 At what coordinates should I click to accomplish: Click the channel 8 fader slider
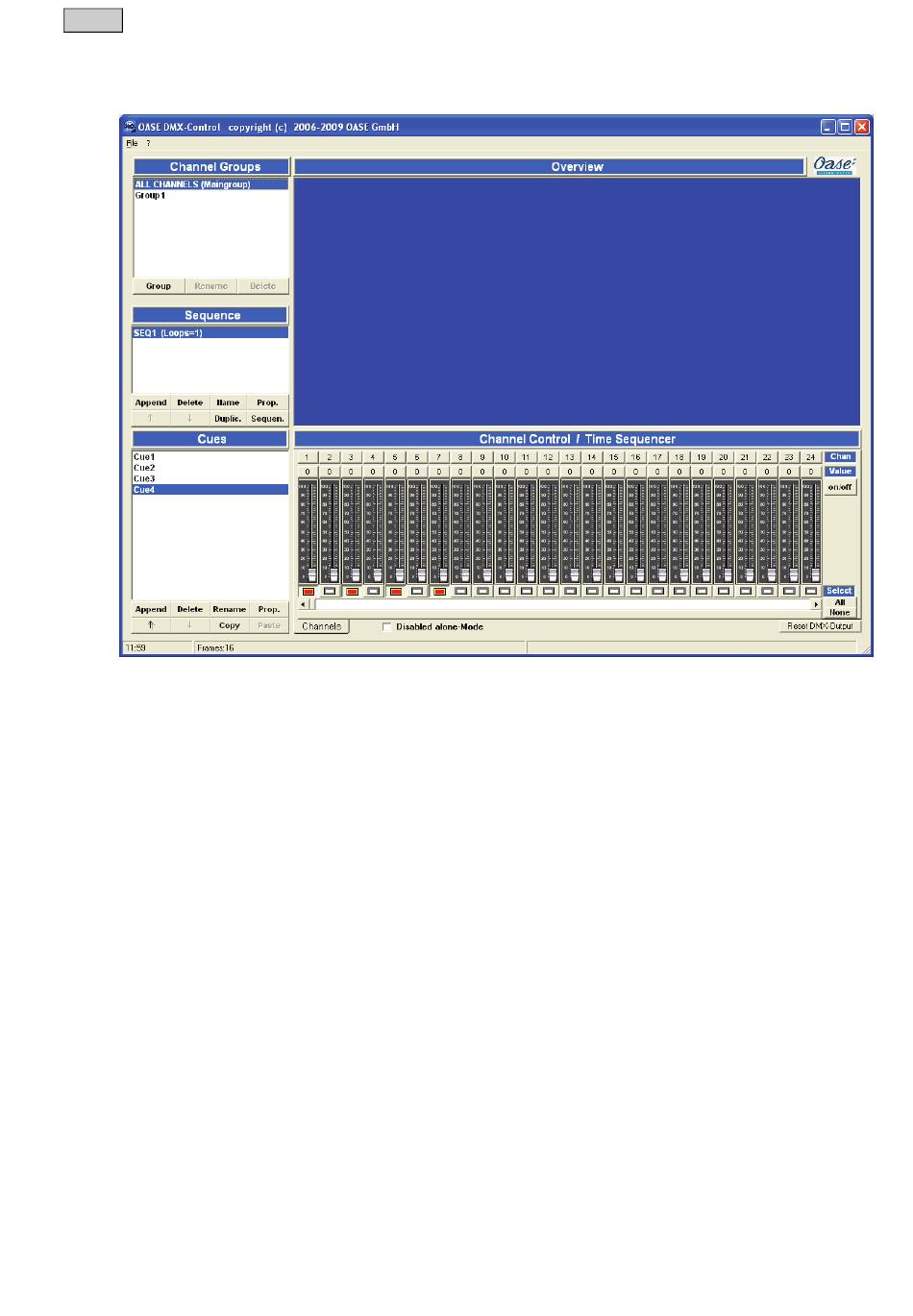click(464, 573)
